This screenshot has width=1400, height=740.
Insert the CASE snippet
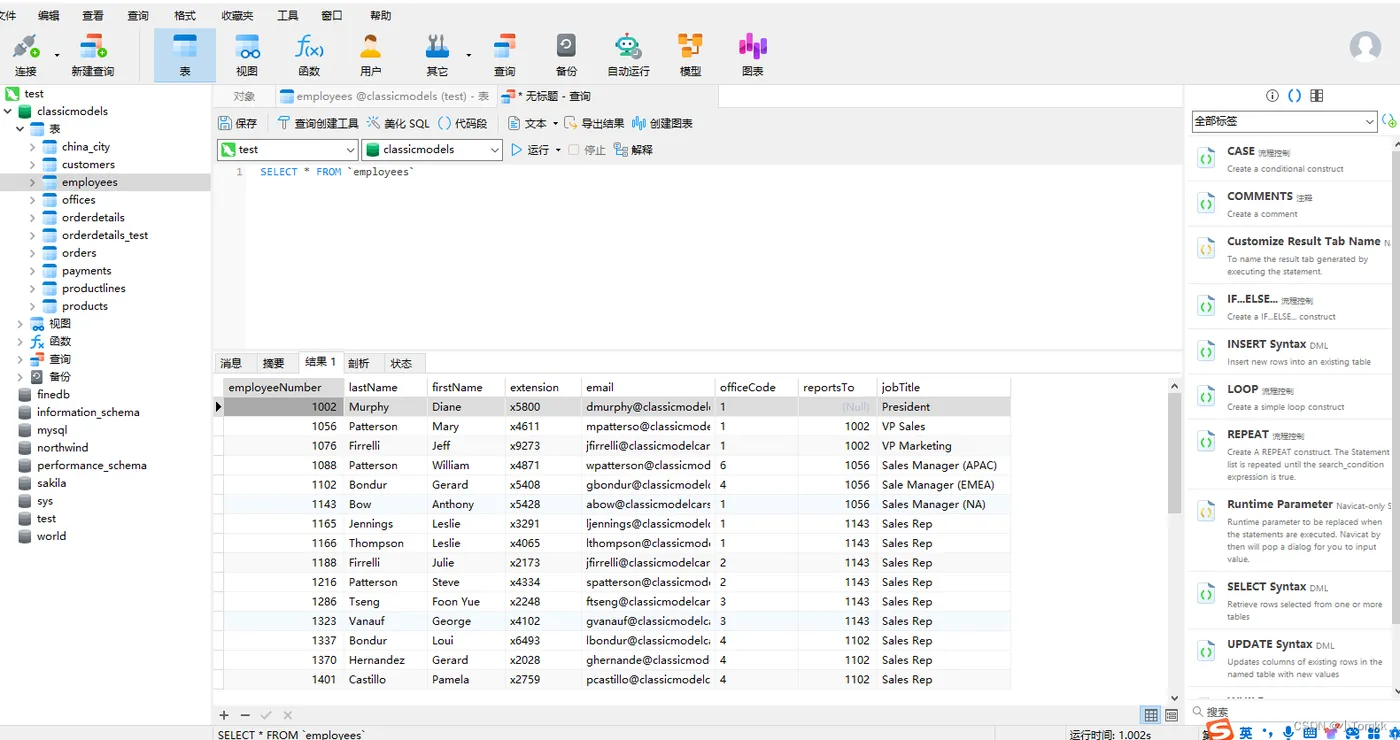(1290, 159)
